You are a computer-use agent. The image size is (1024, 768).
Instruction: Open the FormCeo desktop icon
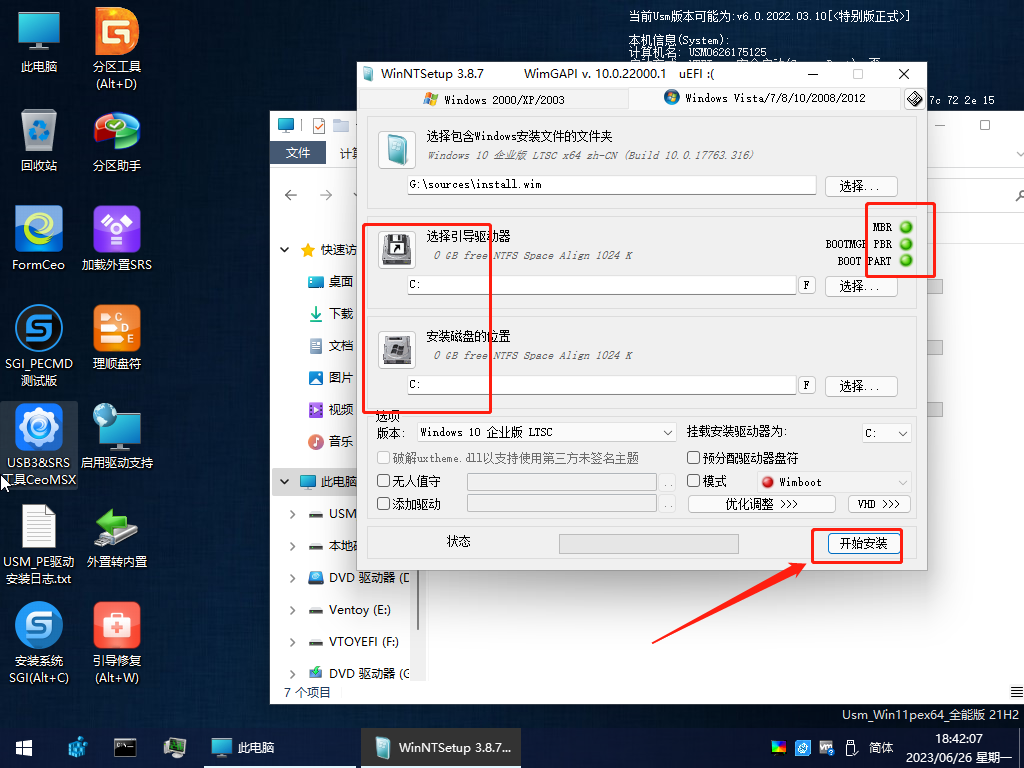point(39,239)
